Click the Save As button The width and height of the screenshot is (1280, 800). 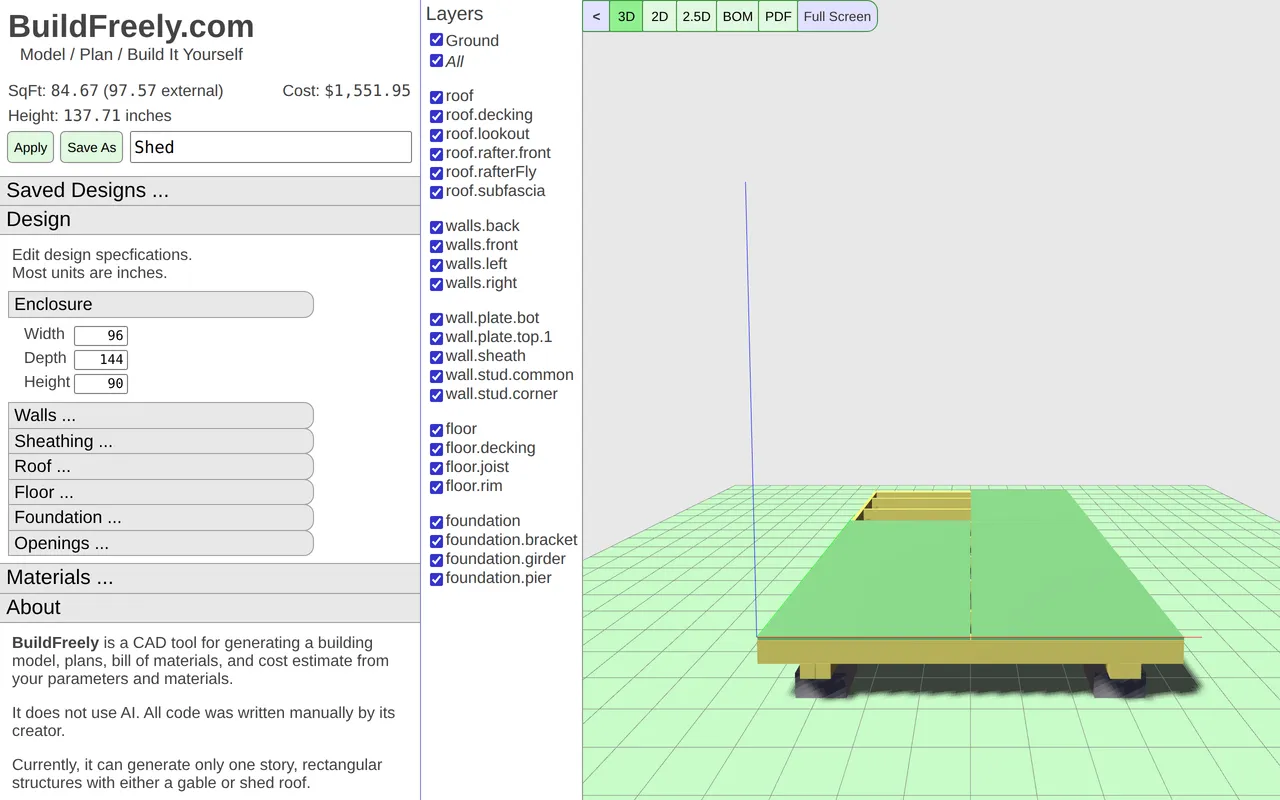pos(92,147)
